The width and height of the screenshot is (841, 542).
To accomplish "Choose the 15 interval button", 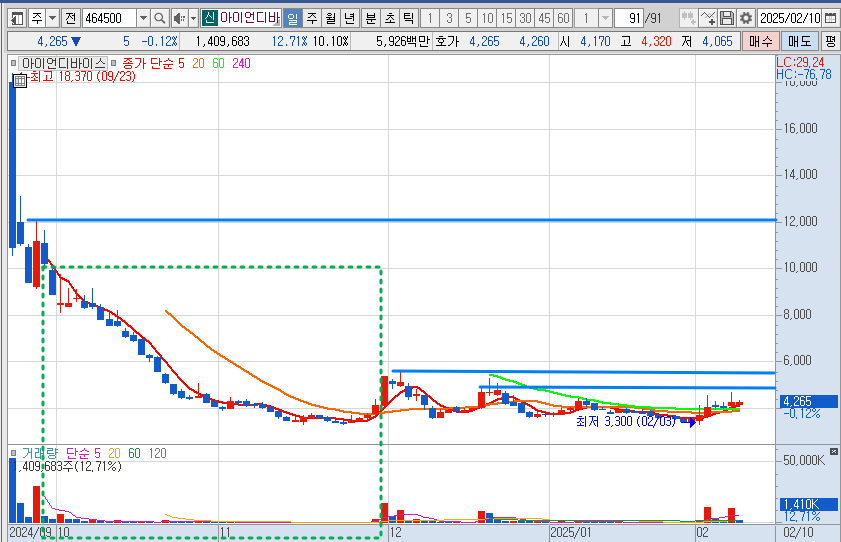I will [x=506, y=19].
